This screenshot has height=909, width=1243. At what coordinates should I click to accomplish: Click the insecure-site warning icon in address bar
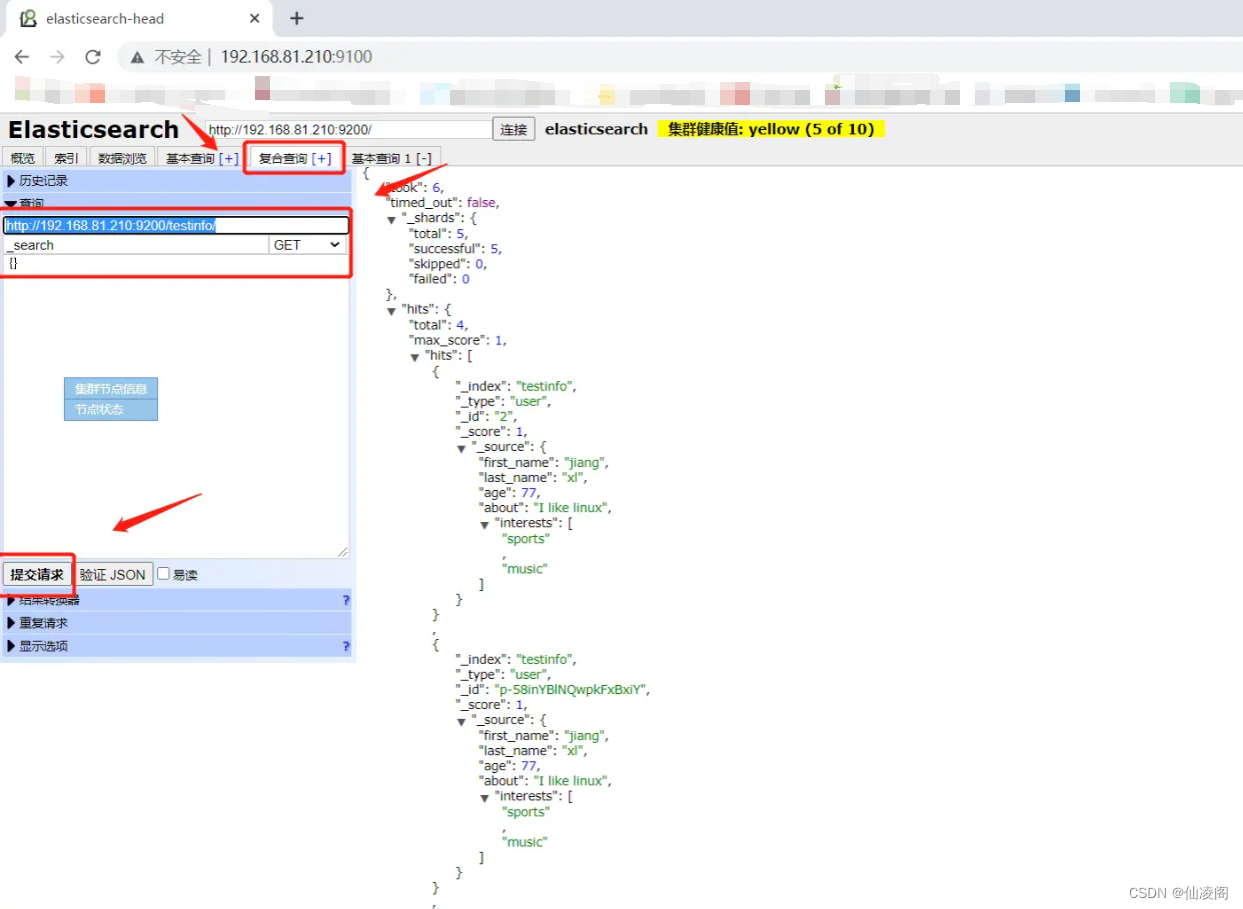[137, 57]
